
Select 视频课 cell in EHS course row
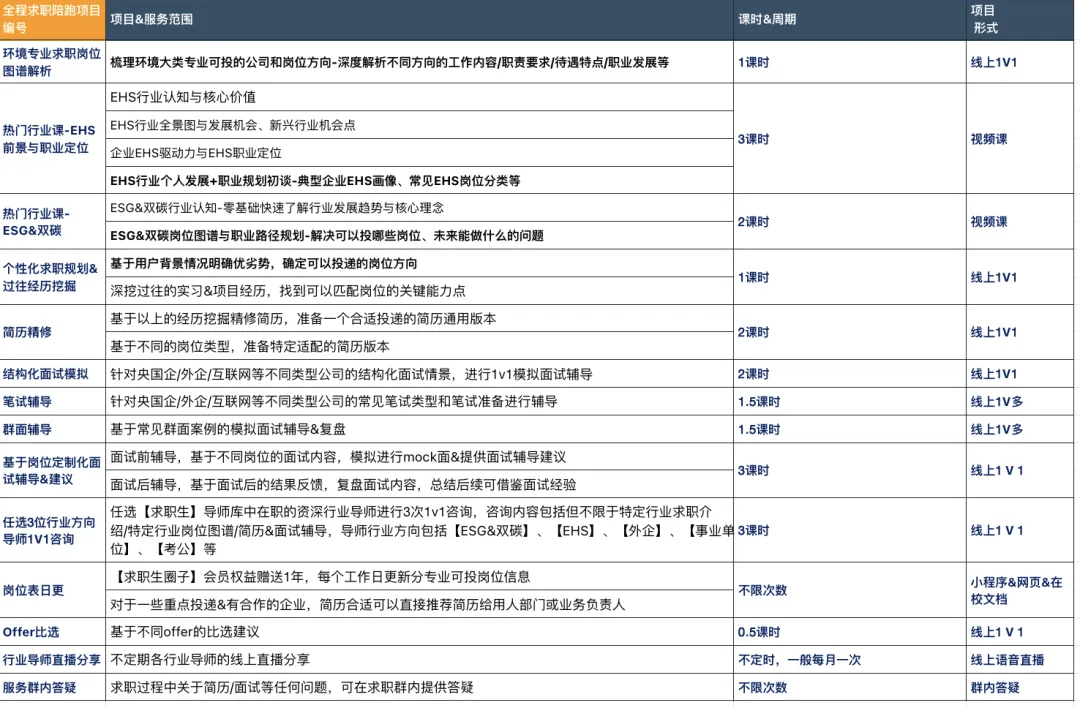(x=1020, y=138)
